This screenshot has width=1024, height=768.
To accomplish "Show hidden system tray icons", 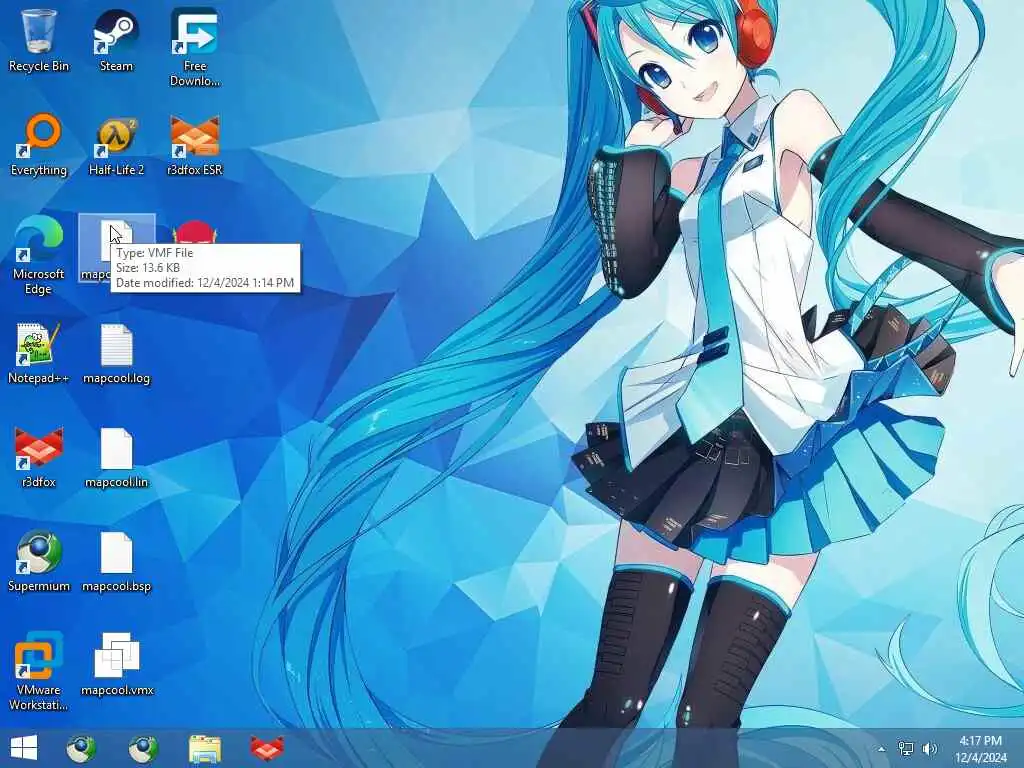I will click(x=882, y=749).
